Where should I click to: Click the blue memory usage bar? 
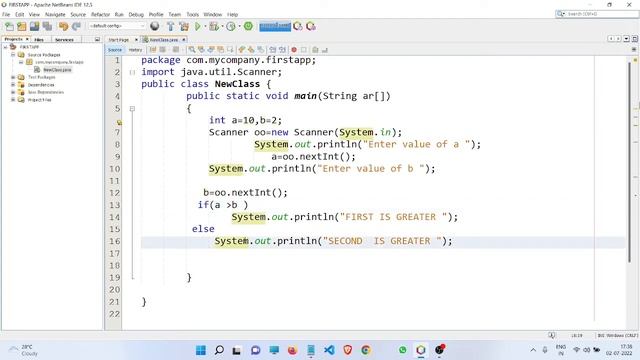tap(275, 27)
